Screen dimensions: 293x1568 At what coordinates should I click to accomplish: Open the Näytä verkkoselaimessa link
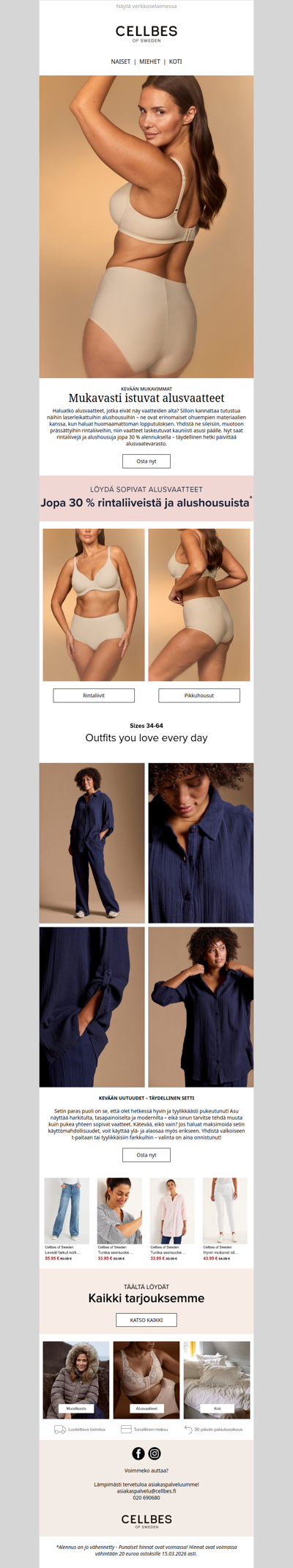click(146, 6)
